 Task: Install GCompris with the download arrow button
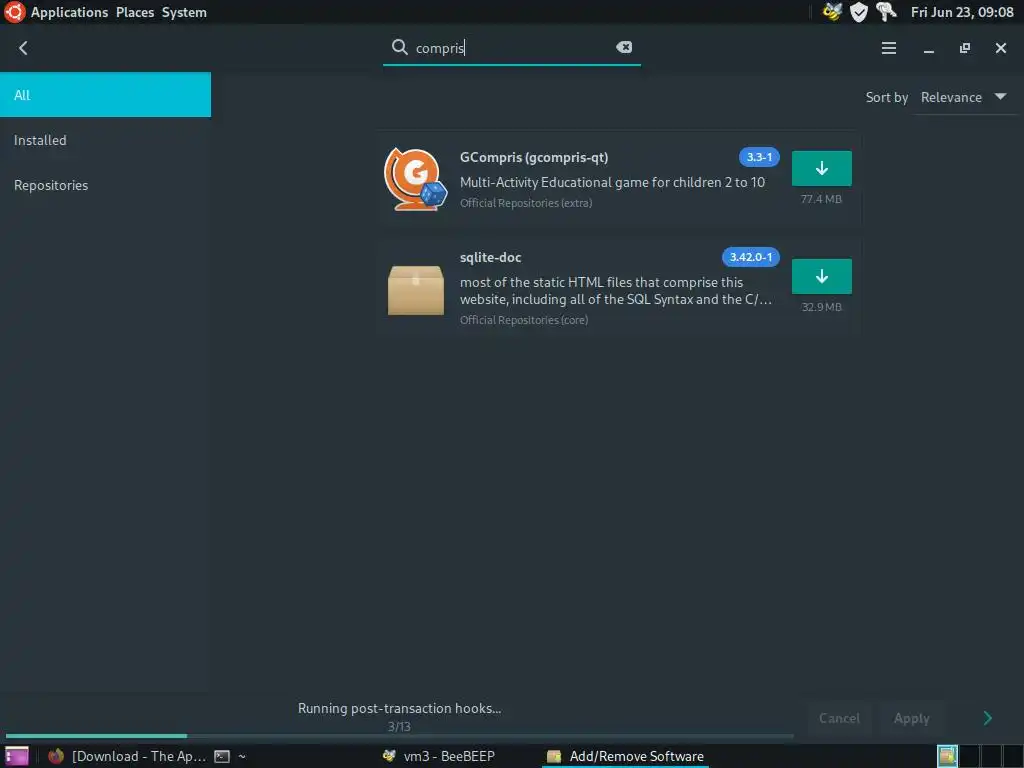click(x=822, y=168)
